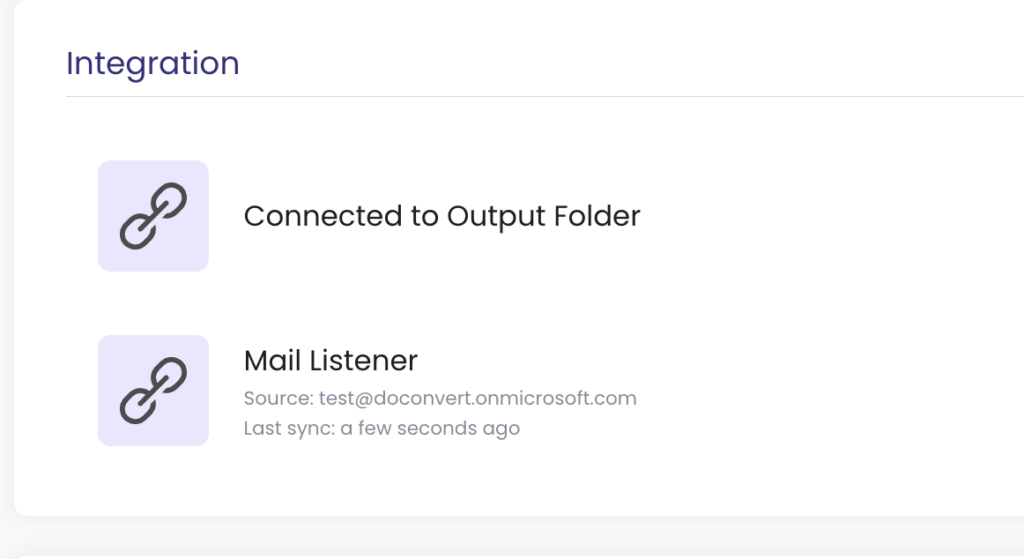
Task: Click the test@doconvert.onmicrosoft.com email address
Action: click(477, 398)
